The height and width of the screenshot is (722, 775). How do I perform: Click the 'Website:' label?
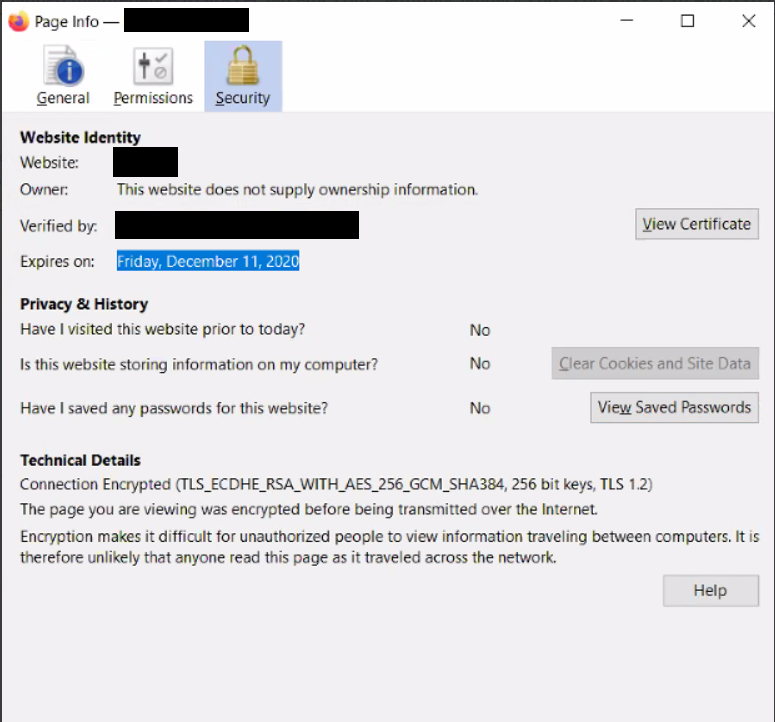coord(49,163)
